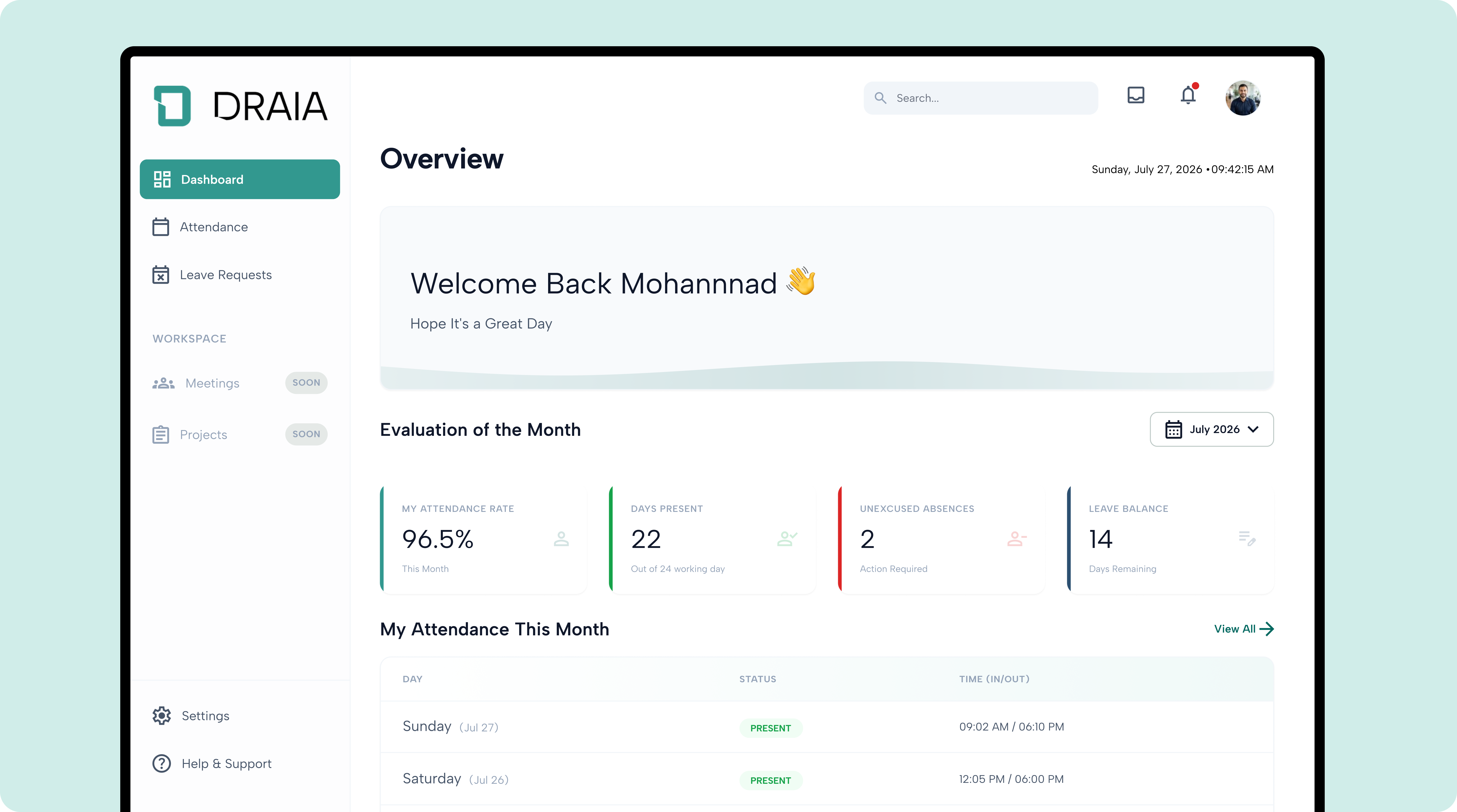Click the TIME (IN/OUT) column header
This screenshot has height=812, width=1457.
coord(994,679)
